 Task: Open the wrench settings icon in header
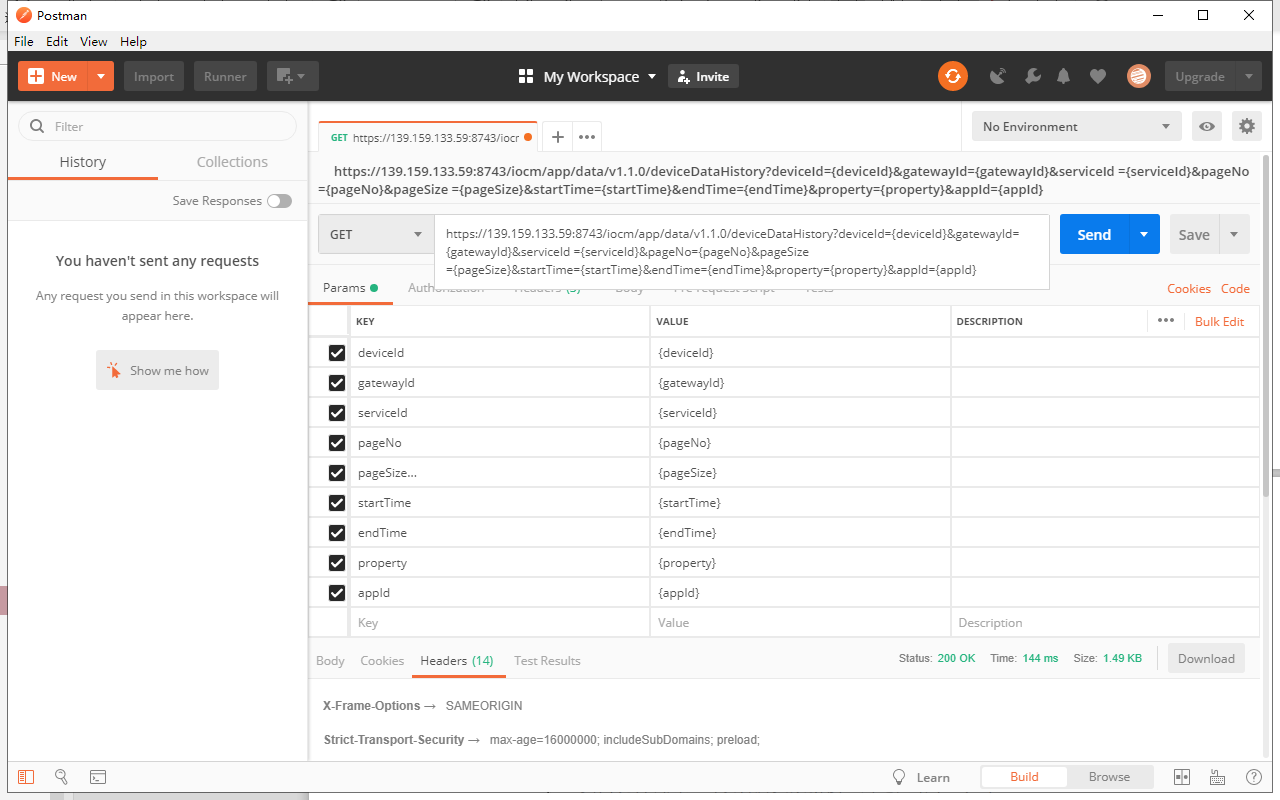(1033, 76)
